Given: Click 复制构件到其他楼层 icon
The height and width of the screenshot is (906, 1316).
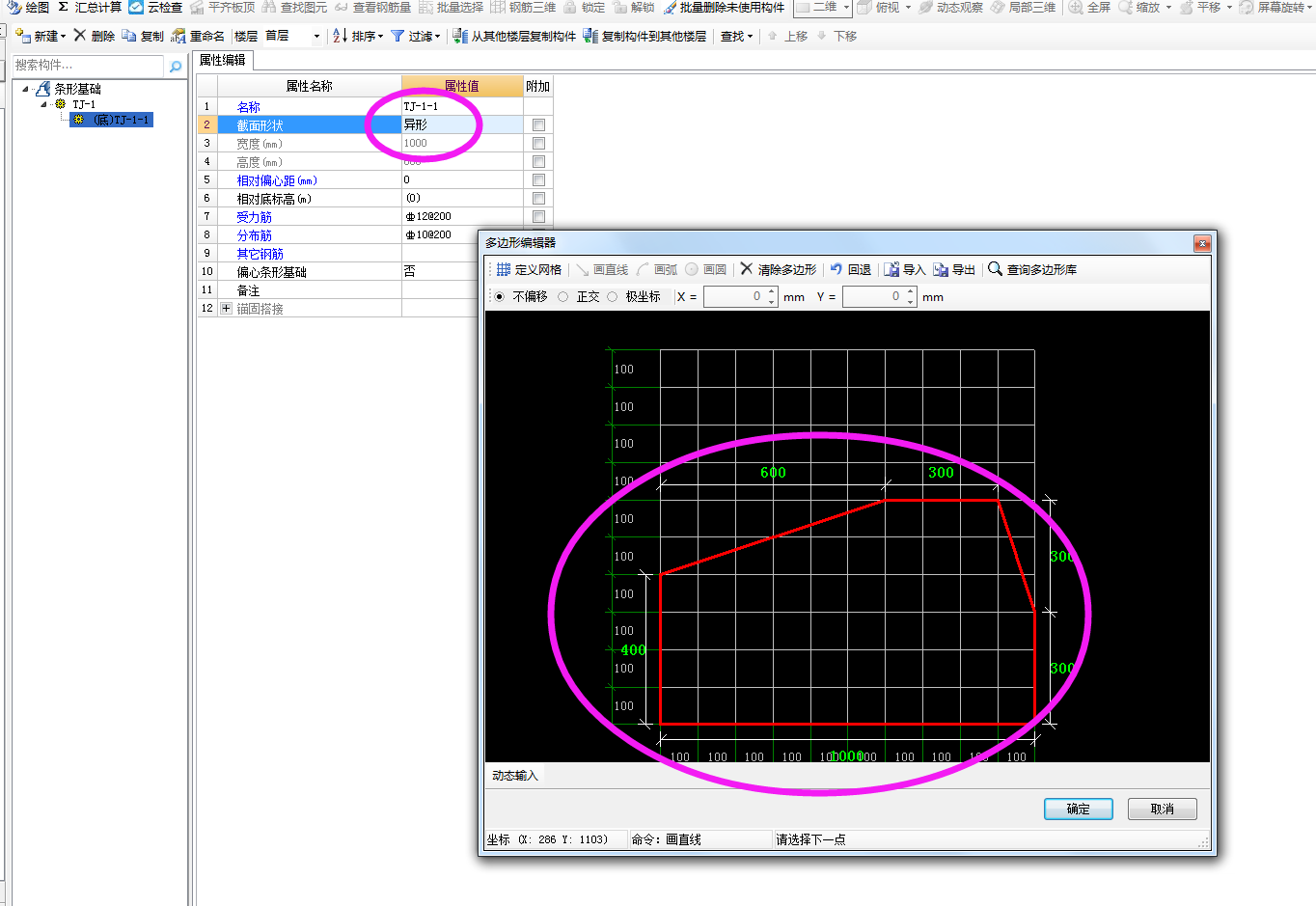Looking at the screenshot, I should [590, 36].
